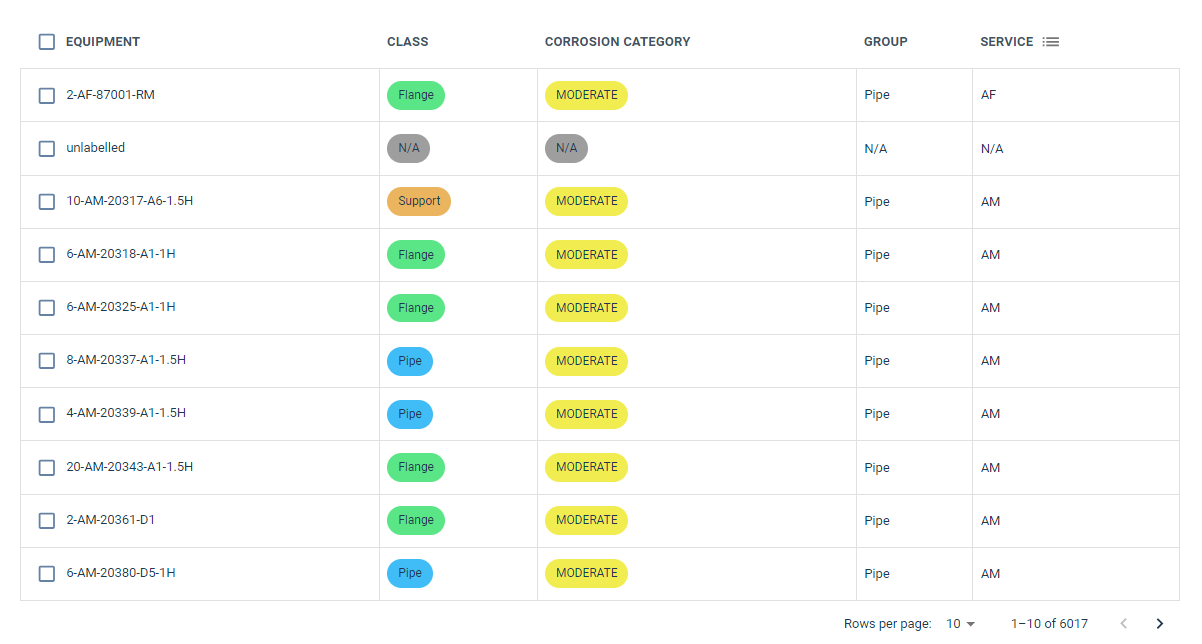Screen dimensions: 1202x644
Task: Toggle the select-all checkbox in header
Action: click(x=47, y=42)
